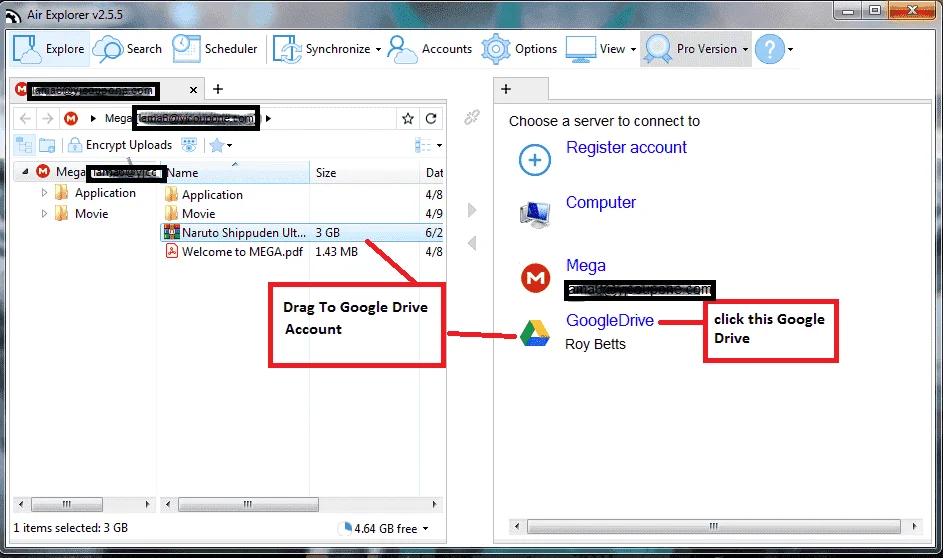Viewport: 943px width, 558px height.
Task: Toggle the folder tree panel icon
Action: pyautogui.click(x=24, y=145)
